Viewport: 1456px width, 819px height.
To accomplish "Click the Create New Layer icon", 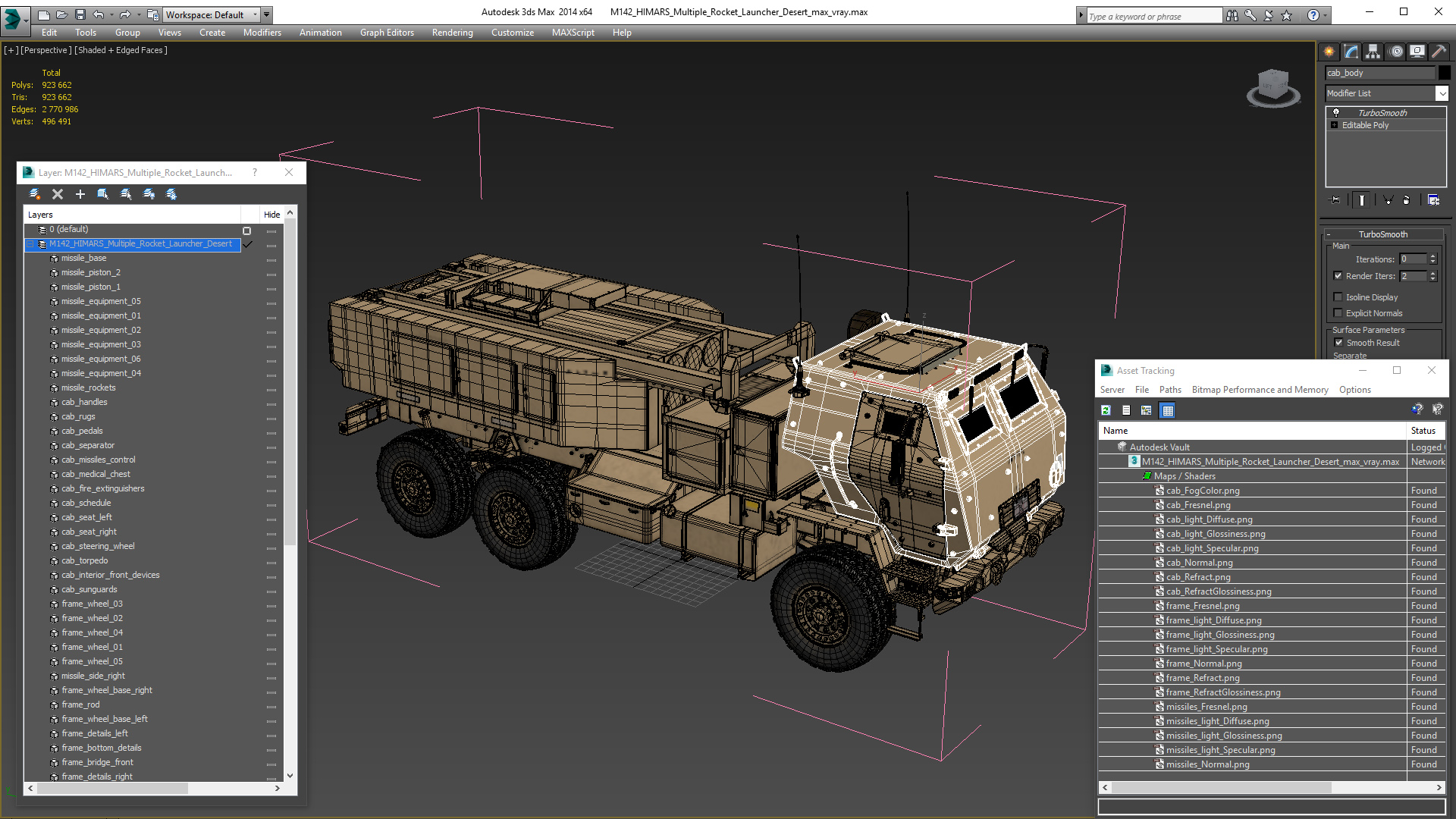I will 35,194.
